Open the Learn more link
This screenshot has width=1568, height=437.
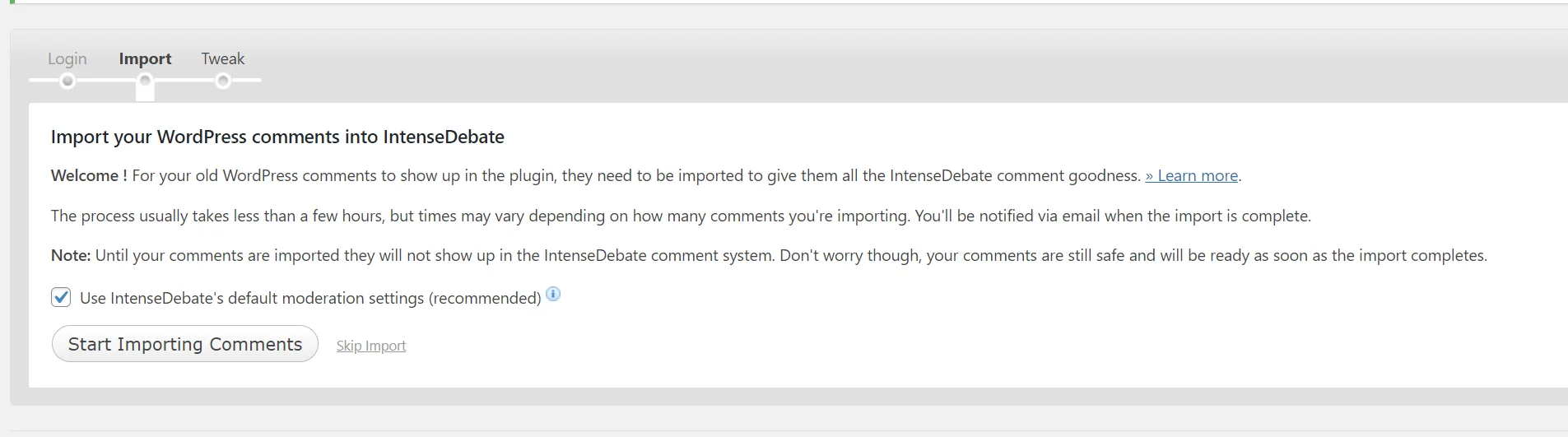[x=1191, y=175]
